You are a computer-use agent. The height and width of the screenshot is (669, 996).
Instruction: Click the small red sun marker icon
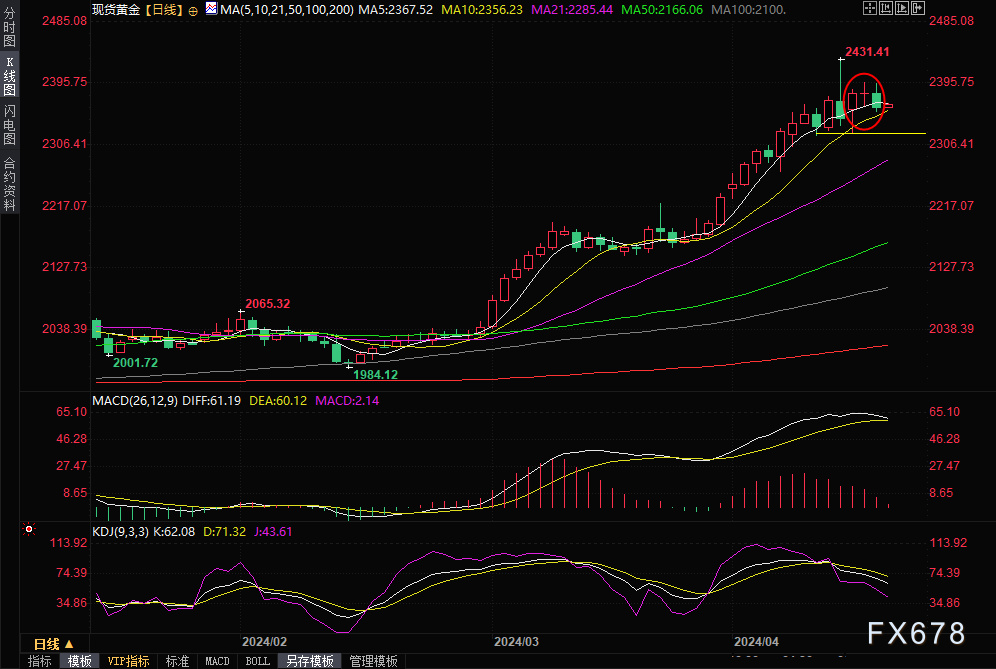[30, 528]
